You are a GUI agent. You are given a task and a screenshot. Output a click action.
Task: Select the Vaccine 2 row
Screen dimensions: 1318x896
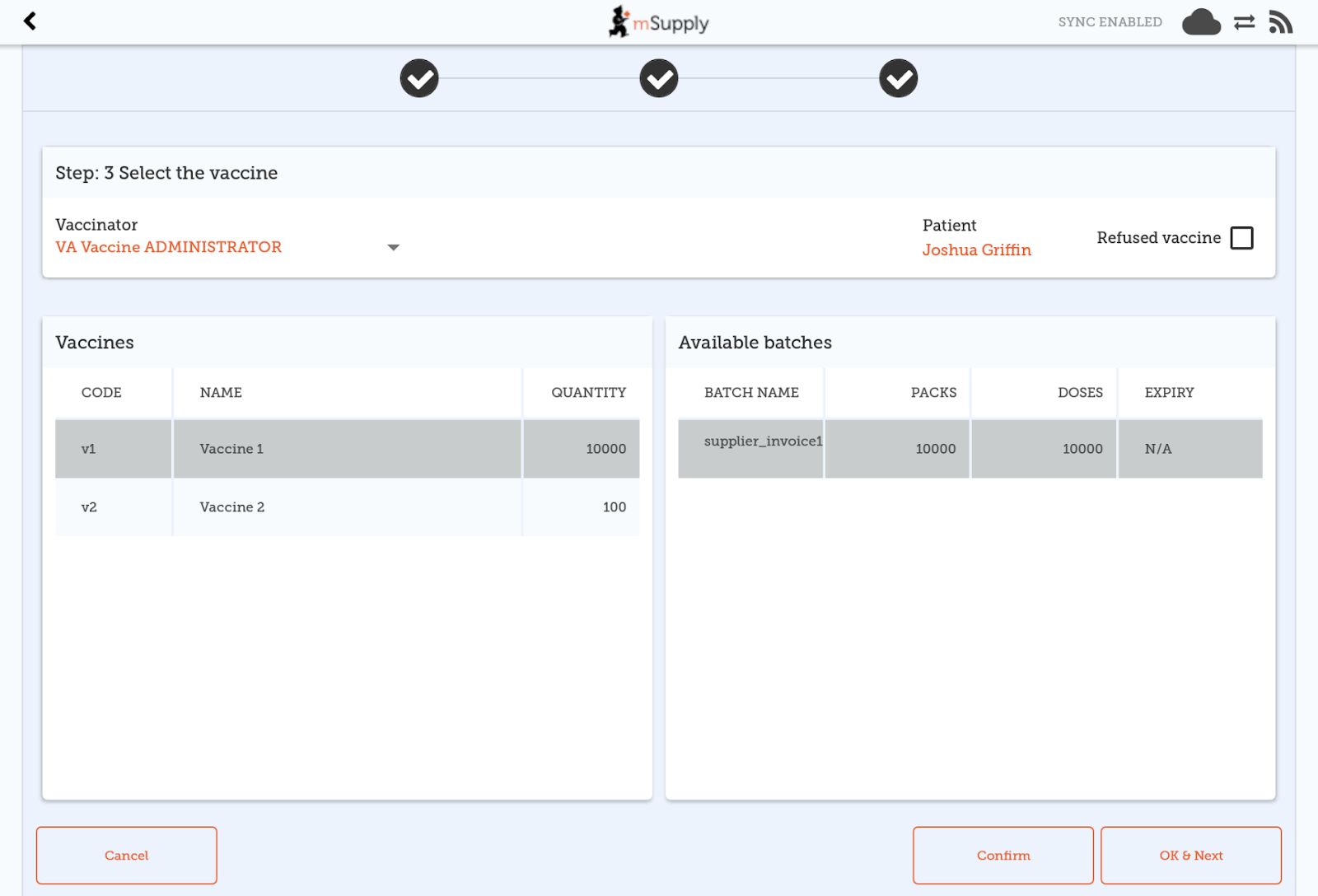346,507
